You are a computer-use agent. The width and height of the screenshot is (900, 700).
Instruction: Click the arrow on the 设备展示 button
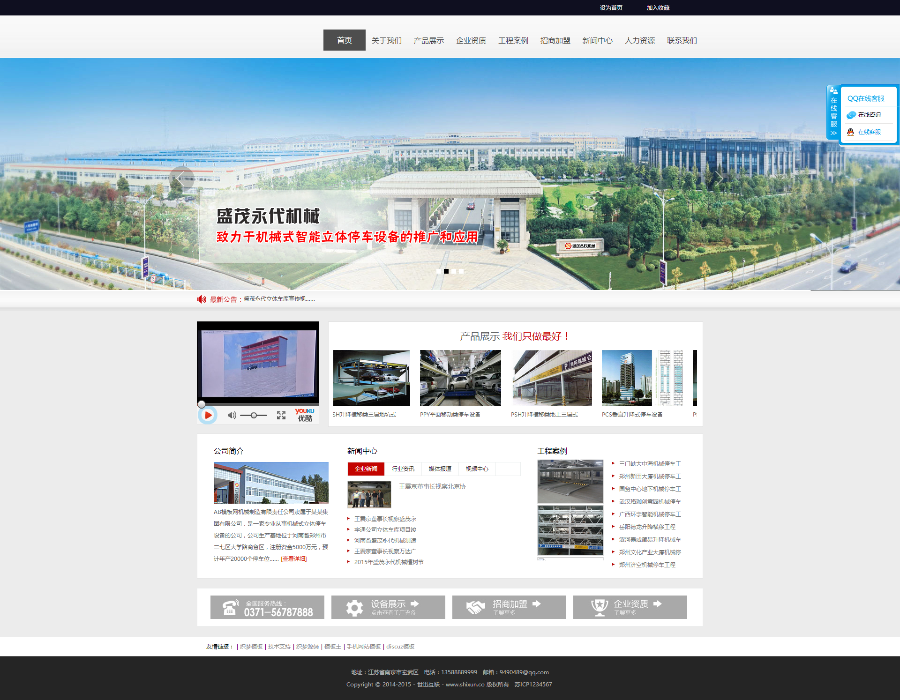415,604
